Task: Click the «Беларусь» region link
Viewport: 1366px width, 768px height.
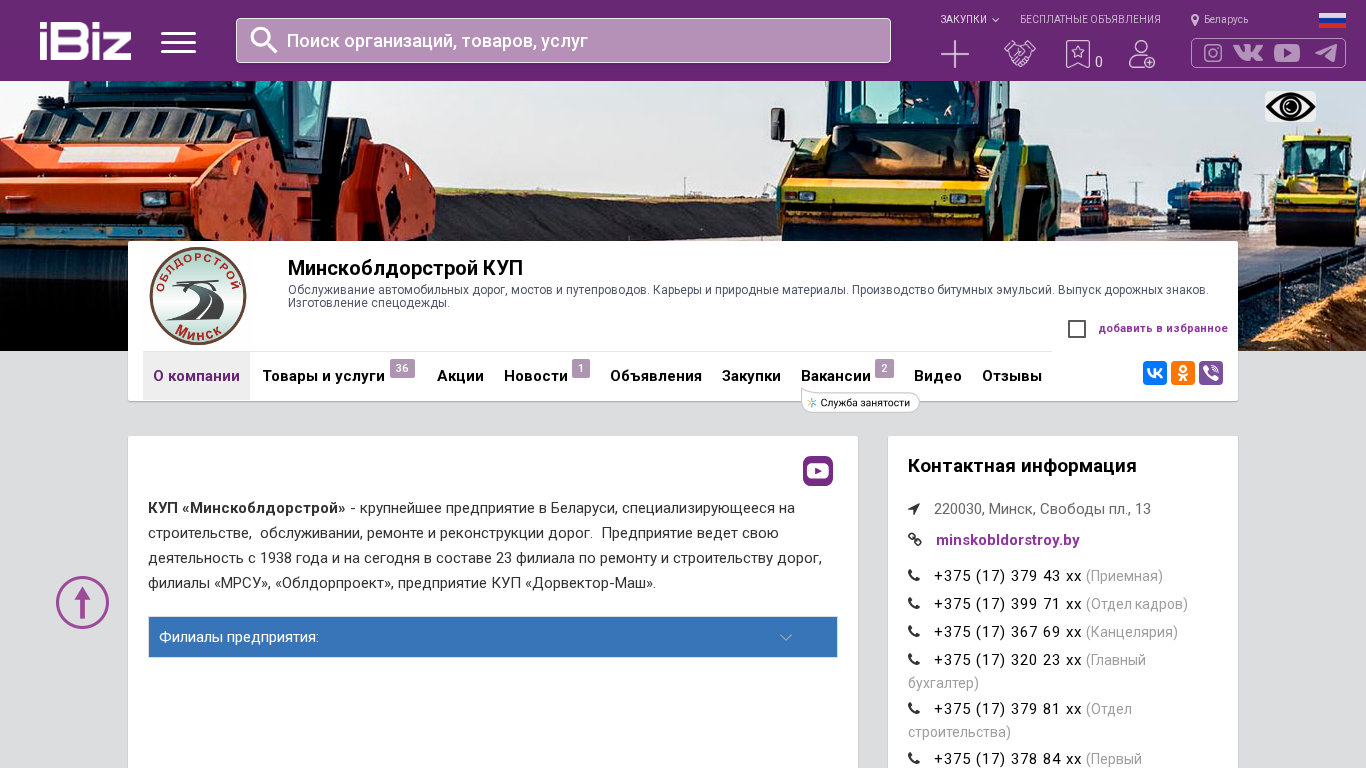Action: point(1226,20)
